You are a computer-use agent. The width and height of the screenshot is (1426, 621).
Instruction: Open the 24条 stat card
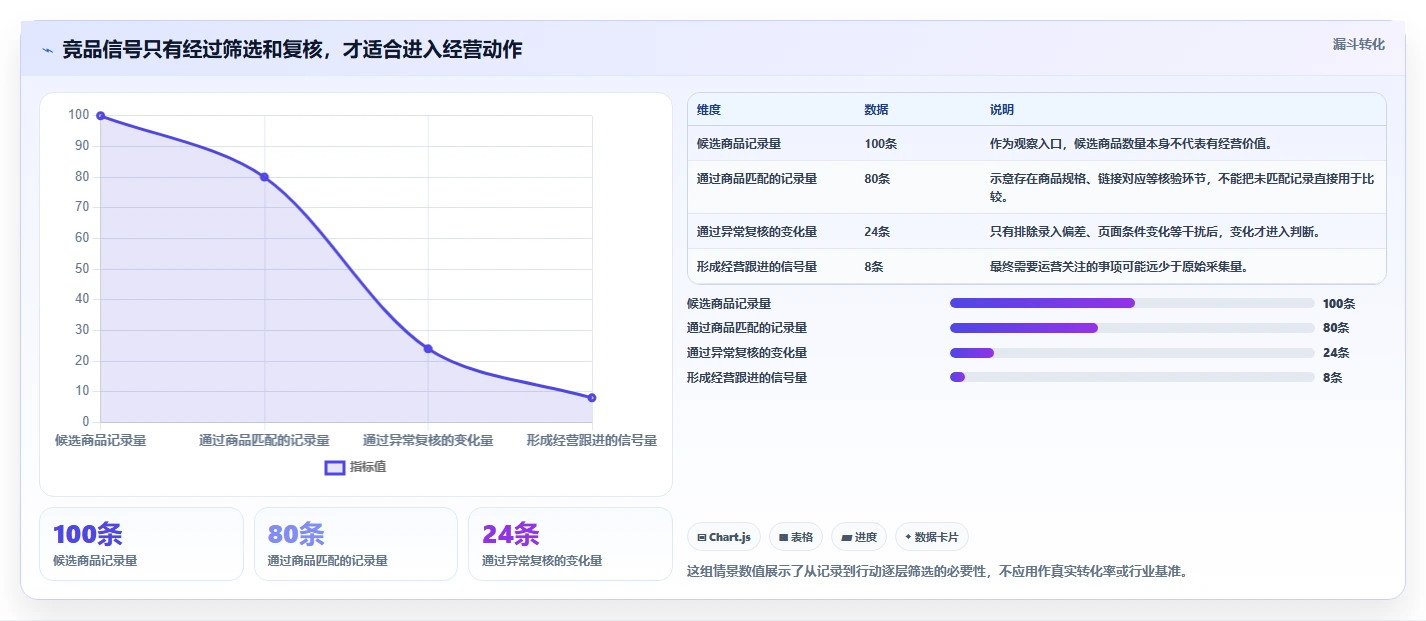[570, 544]
